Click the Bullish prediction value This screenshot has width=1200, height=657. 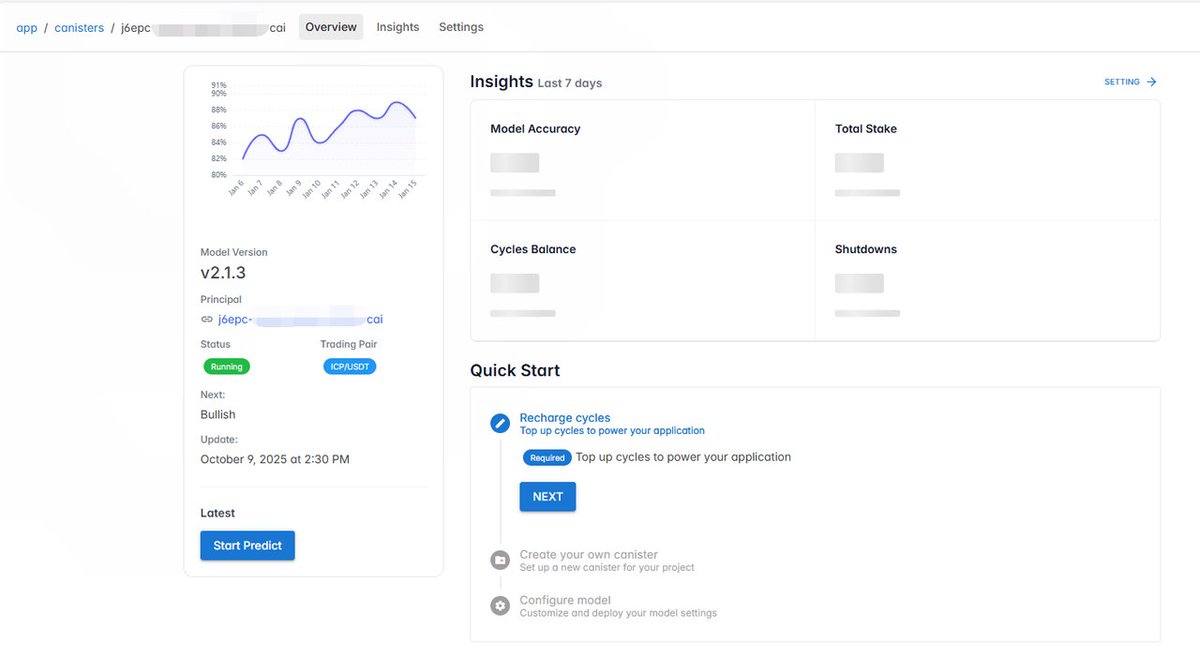[x=218, y=415]
